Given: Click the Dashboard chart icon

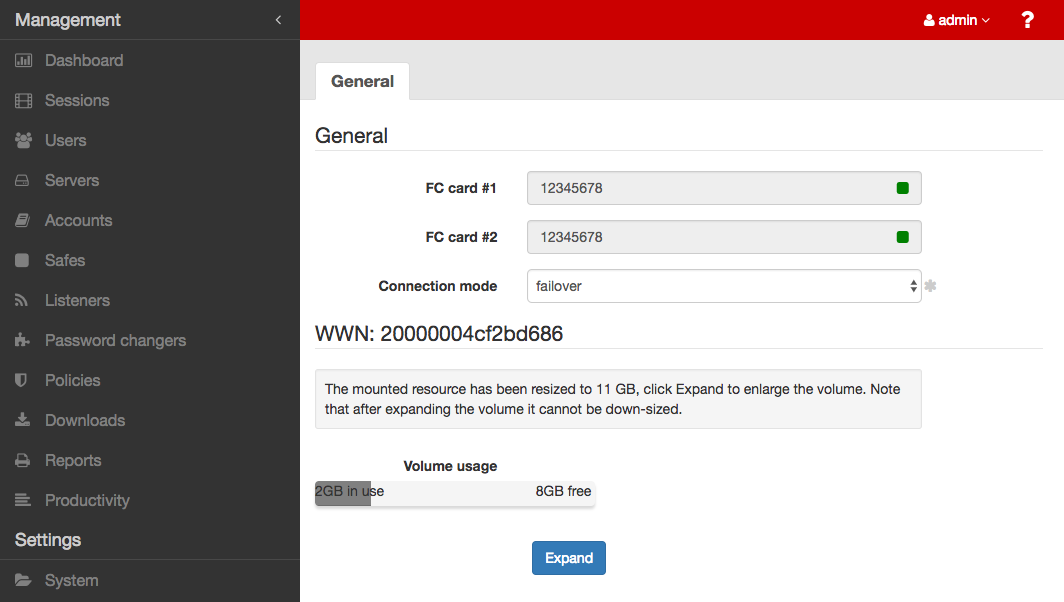Looking at the screenshot, I should (x=23, y=61).
